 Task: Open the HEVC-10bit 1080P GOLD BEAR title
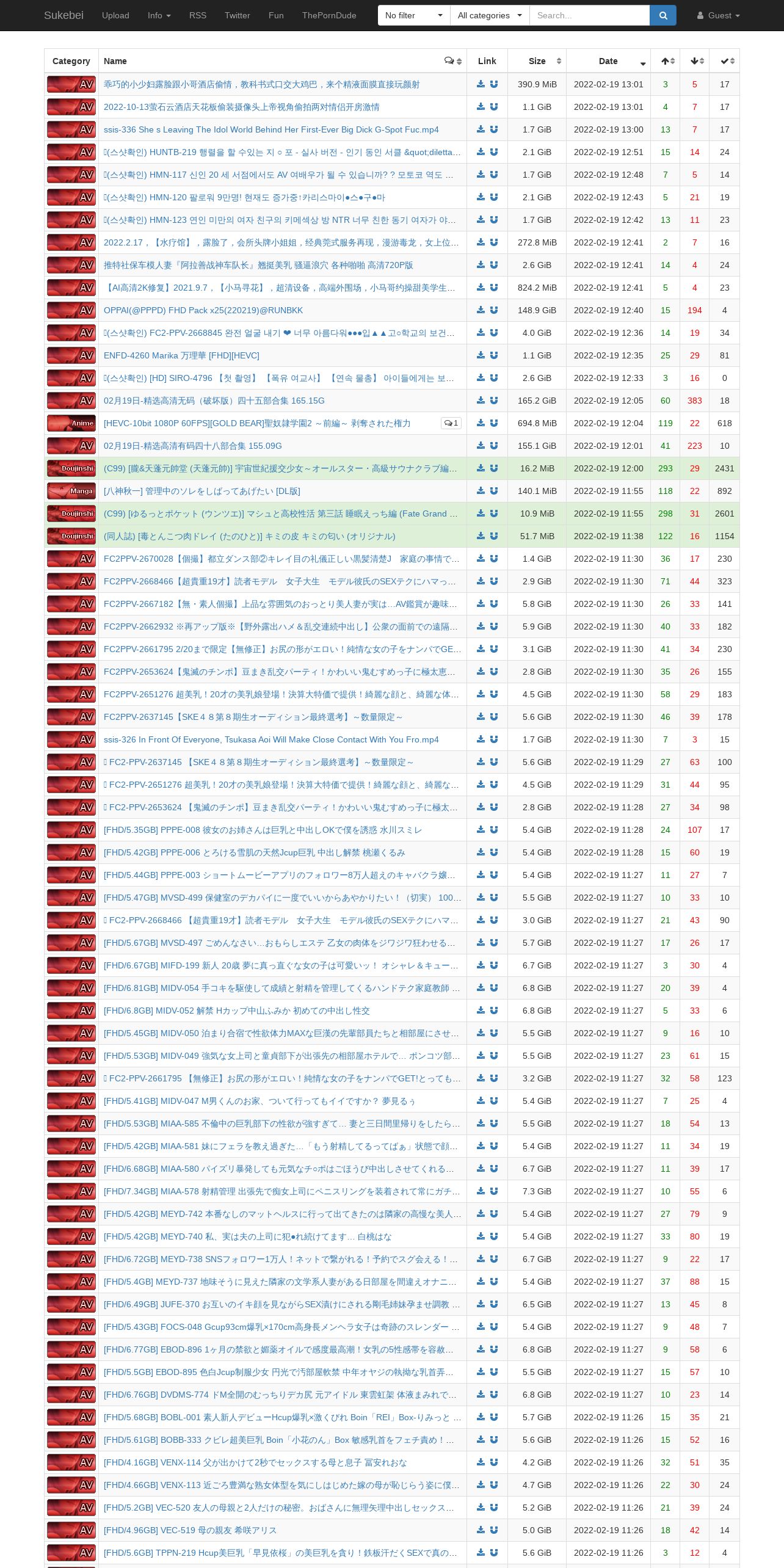point(257,423)
